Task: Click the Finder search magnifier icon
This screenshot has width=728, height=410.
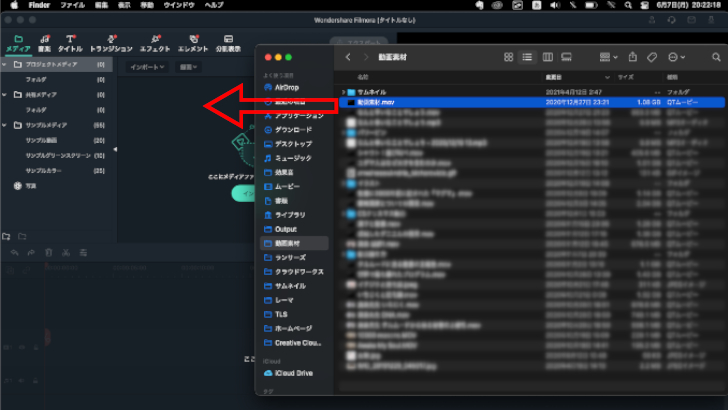Action: [x=716, y=57]
